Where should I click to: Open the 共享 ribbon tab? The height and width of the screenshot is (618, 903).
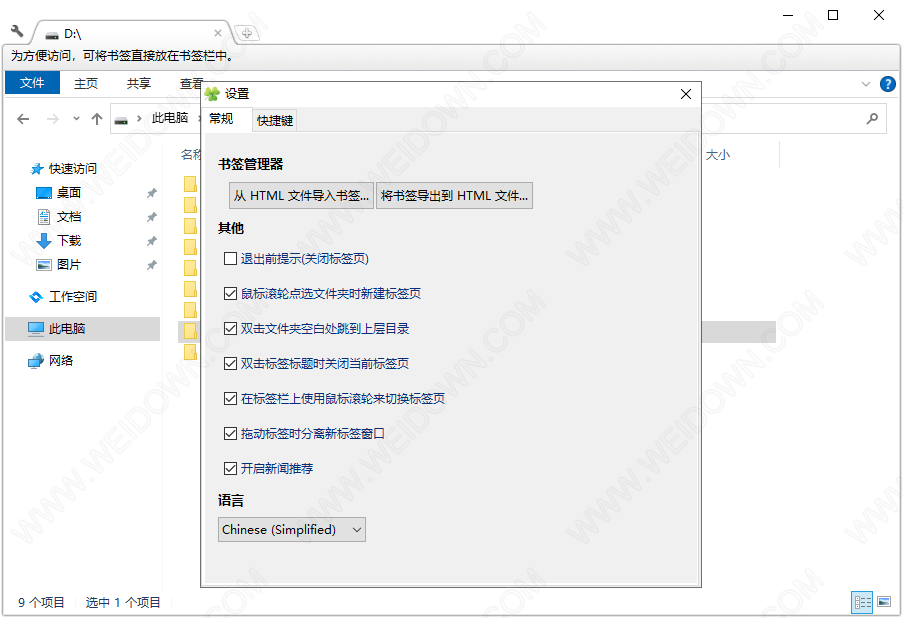click(139, 84)
